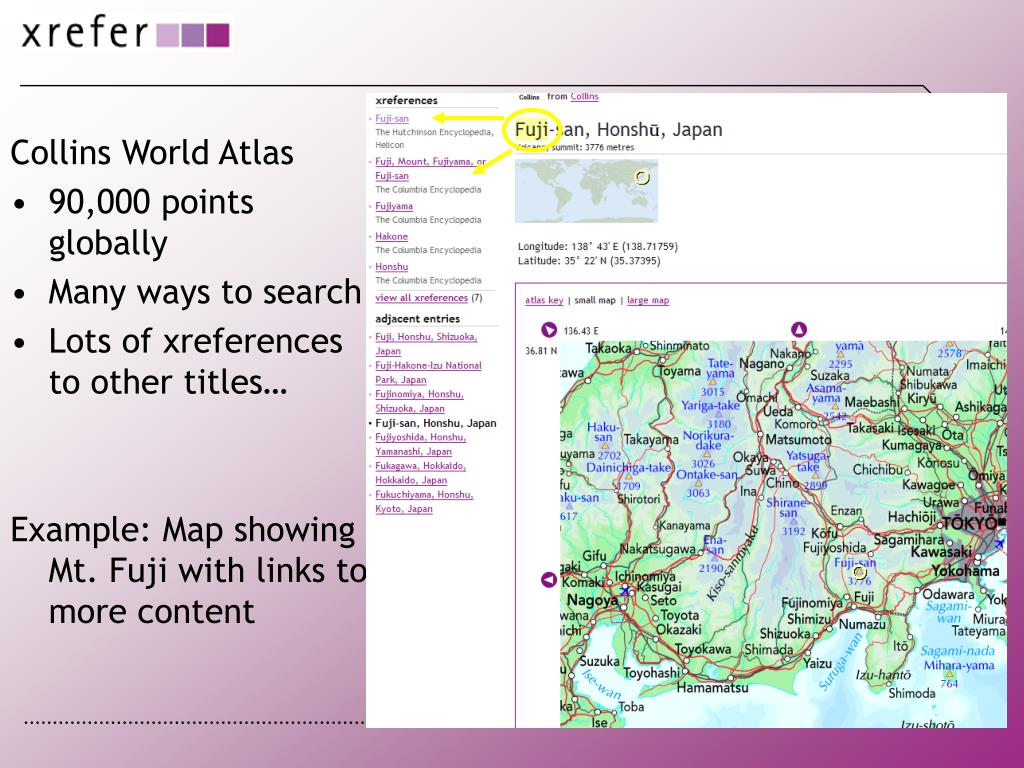This screenshot has height=768, width=1024.
Task: Click the Latitude value text
Action: coord(589,261)
